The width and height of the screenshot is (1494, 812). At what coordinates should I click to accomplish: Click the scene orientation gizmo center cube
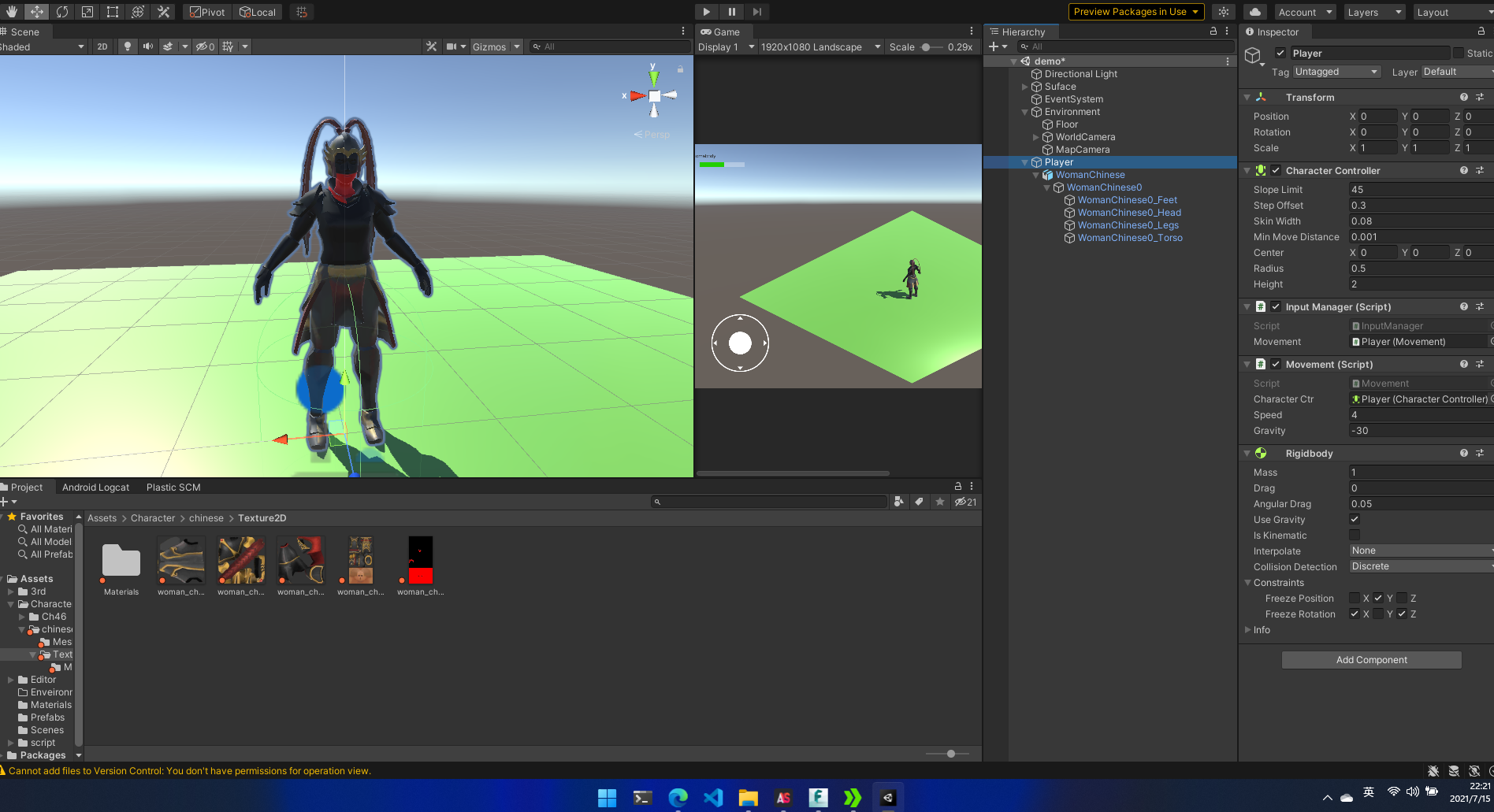click(x=654, y=96)
